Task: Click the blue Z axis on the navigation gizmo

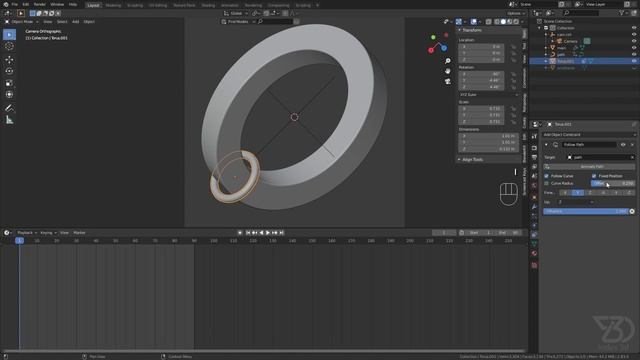Action: tap(444, 48)
